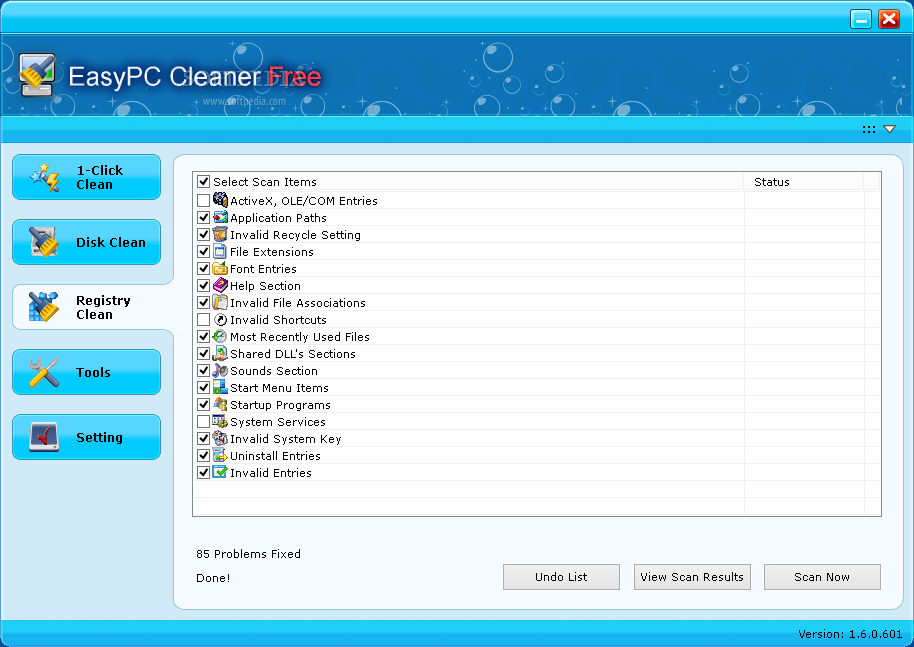The height and width of the screenshot is (647, 914).
Task: Uncheck the Font Entries checkbox
Action: pyautogui.click(x=203, y=268)
